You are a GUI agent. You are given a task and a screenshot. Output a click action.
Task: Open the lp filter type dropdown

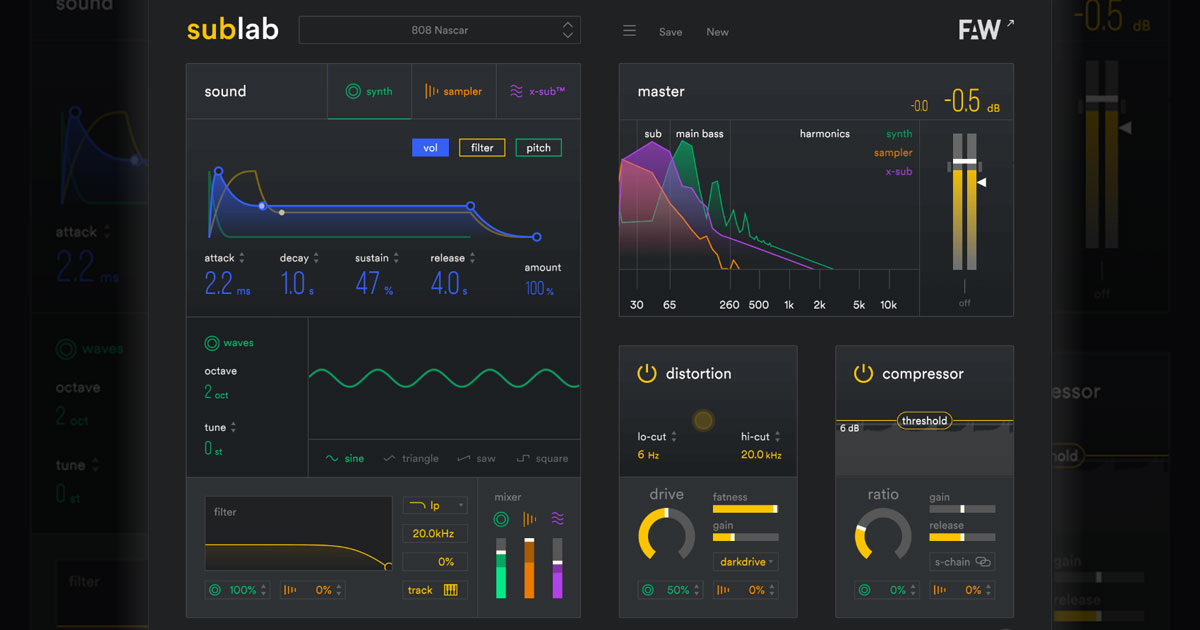[x=435, y=506]
